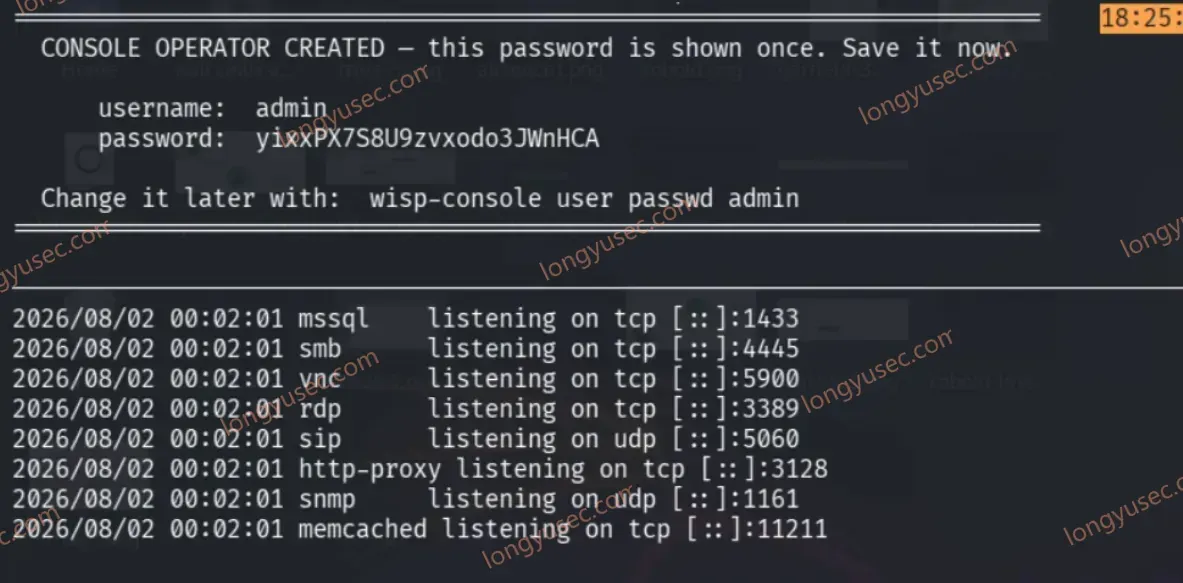Click the memcached service name
The height and width of the screenshot is (583, 1183).
[363, 529]
